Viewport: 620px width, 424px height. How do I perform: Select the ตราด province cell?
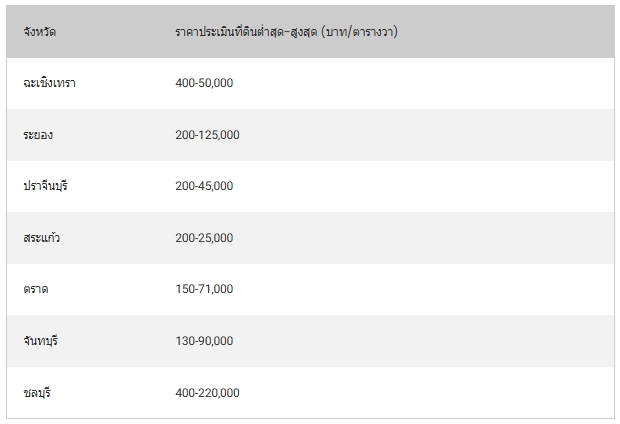pos(36,289)
